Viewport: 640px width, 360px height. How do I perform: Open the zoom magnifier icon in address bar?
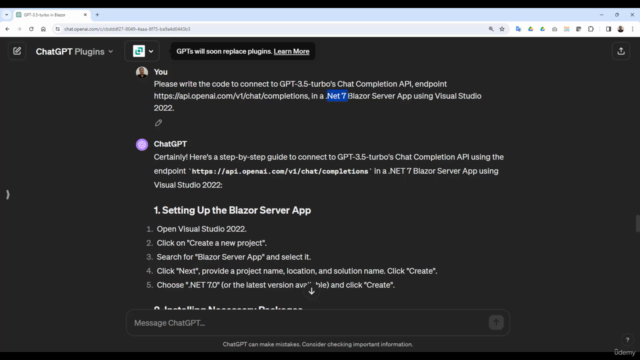(x=491, y=29)
